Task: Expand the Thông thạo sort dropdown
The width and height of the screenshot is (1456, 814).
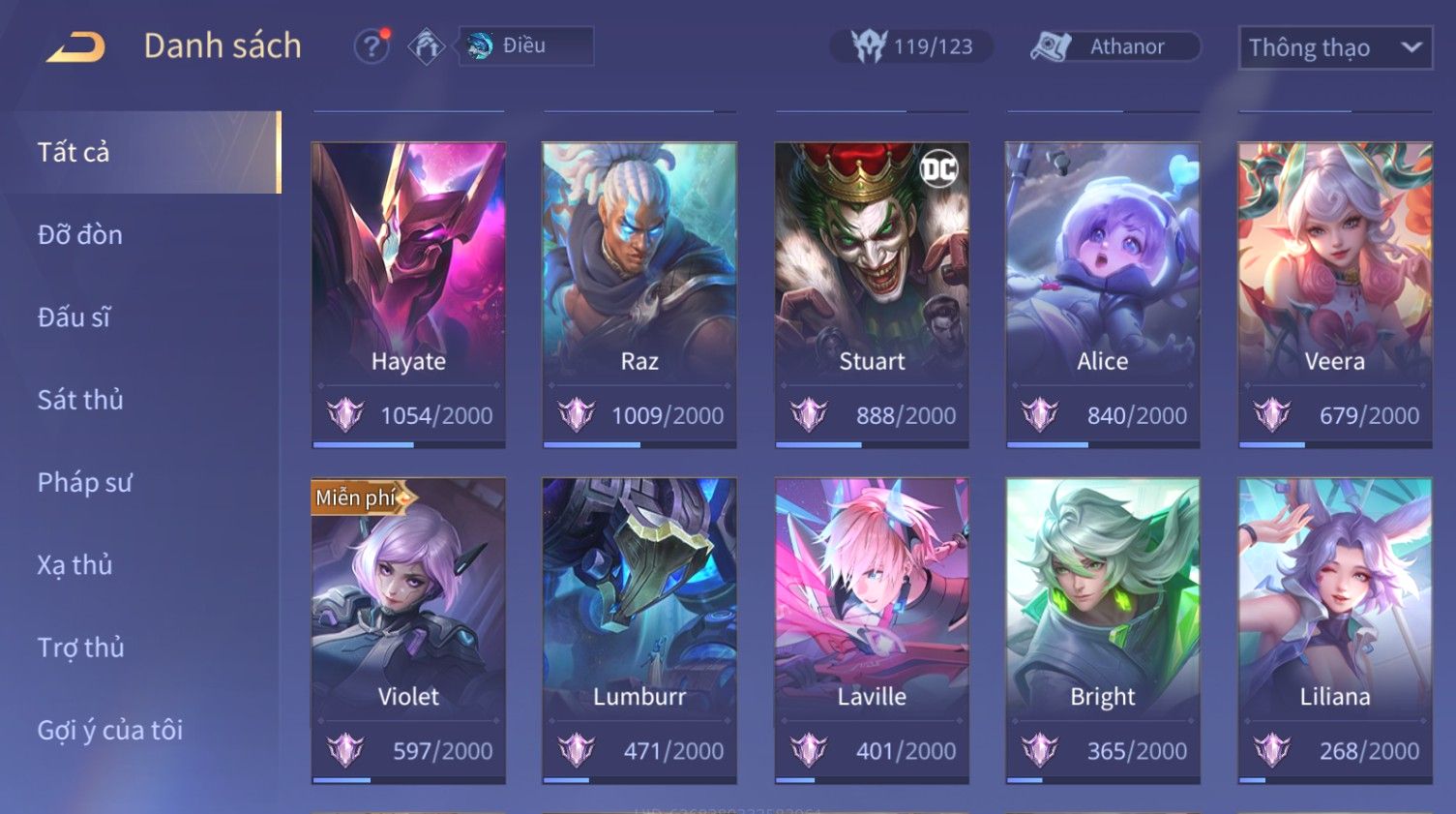Action: pos(1335,47)
